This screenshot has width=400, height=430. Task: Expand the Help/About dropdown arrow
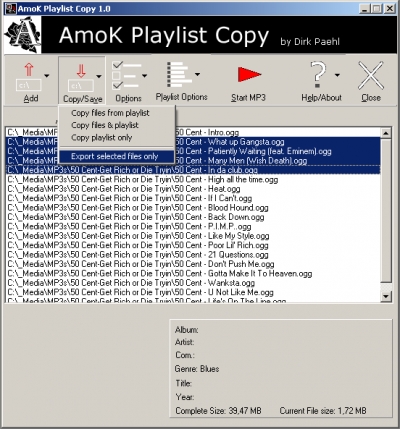[x=337, y=75]
